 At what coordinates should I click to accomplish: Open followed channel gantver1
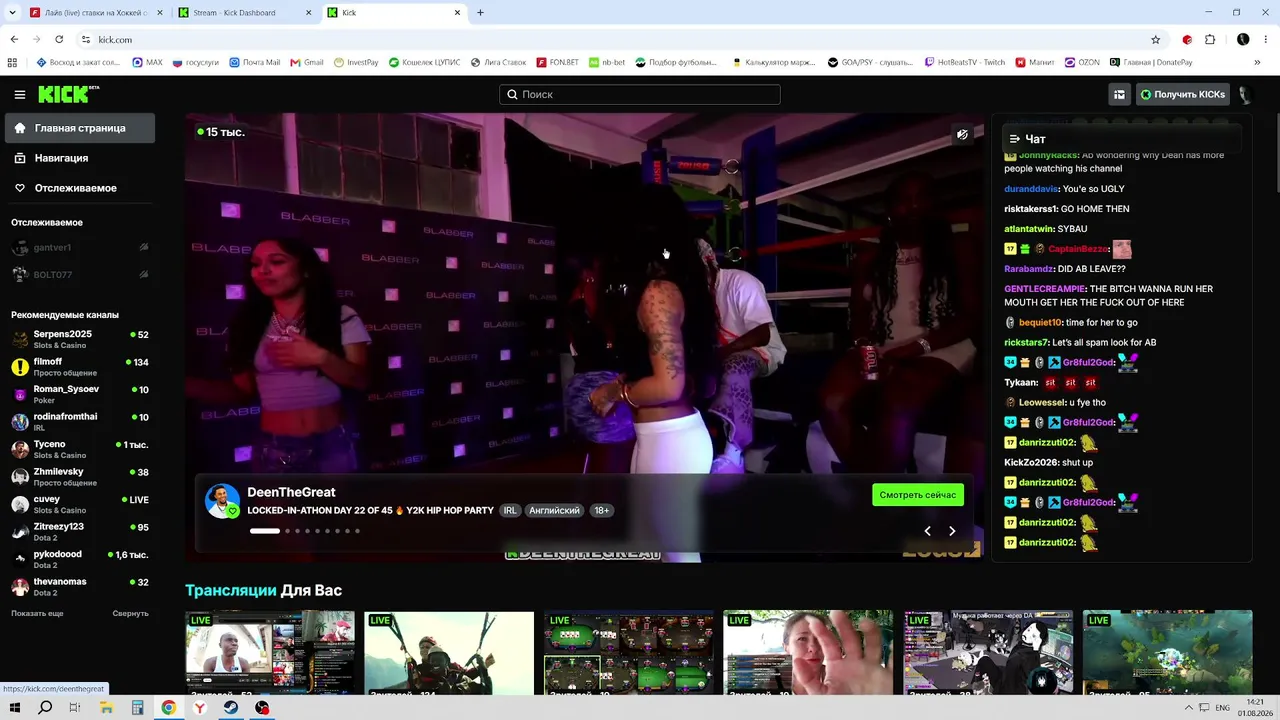pyautogui.click(x=80, y=247)
